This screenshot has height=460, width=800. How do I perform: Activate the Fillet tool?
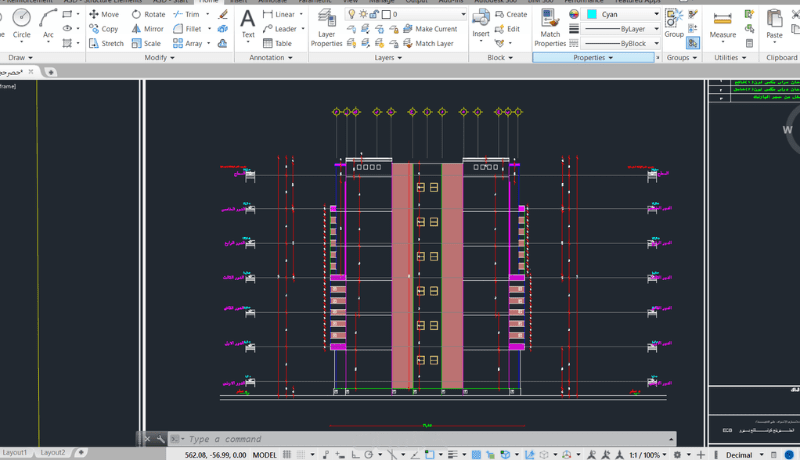(187, 29)
